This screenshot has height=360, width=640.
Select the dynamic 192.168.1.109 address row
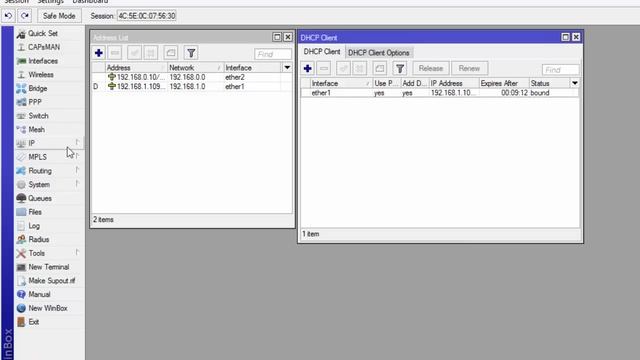tap(192, 87)
